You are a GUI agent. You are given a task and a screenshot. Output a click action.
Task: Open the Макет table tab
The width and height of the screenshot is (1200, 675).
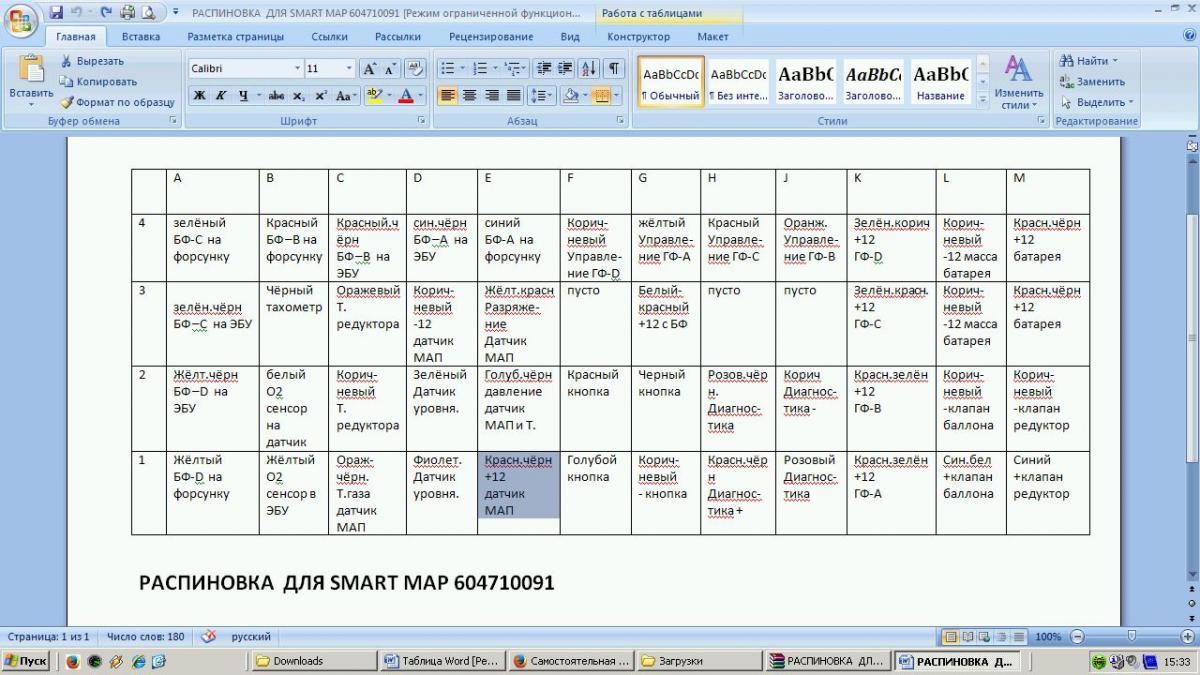pyautogui.click(x=713, y=37)
